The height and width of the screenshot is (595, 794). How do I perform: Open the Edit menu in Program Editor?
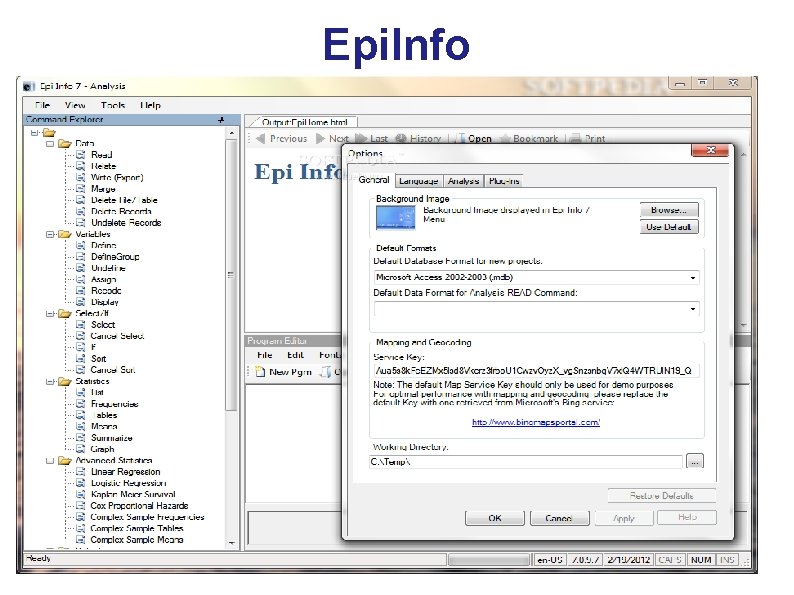[295, 355]
